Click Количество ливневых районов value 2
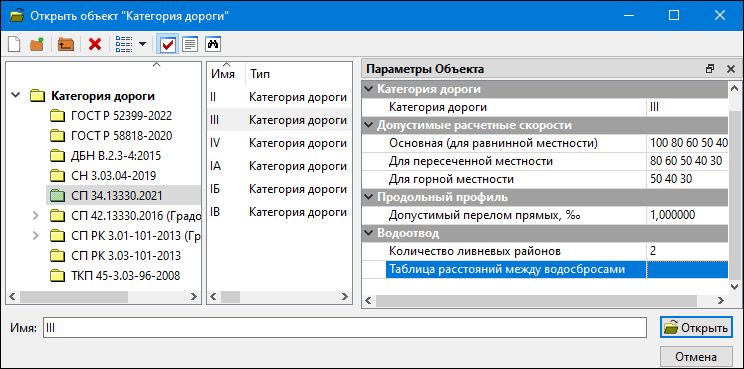Viewport: 744px width, 369px height. (687, 251)
